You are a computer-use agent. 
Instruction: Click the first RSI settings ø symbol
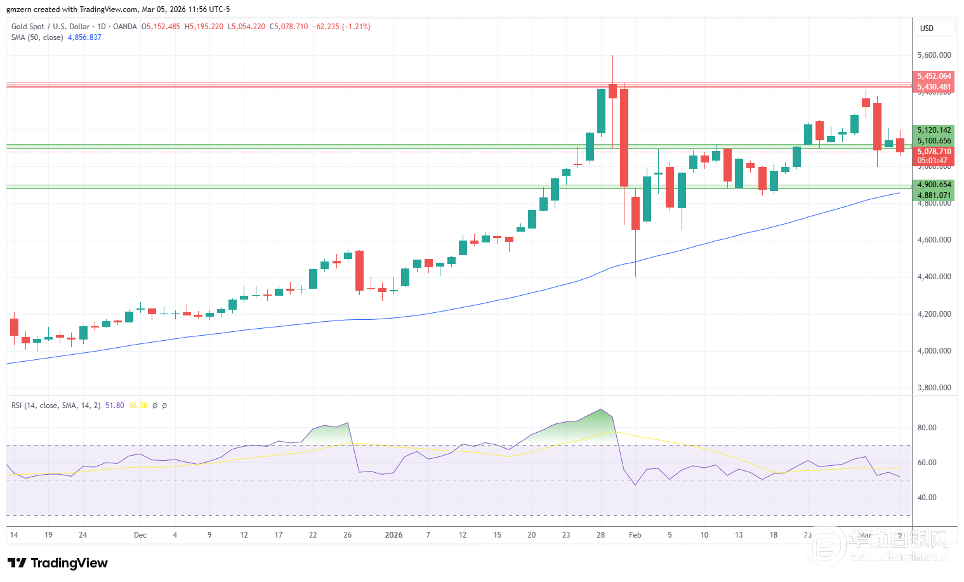pyautogui.click(x=155, y=405)
